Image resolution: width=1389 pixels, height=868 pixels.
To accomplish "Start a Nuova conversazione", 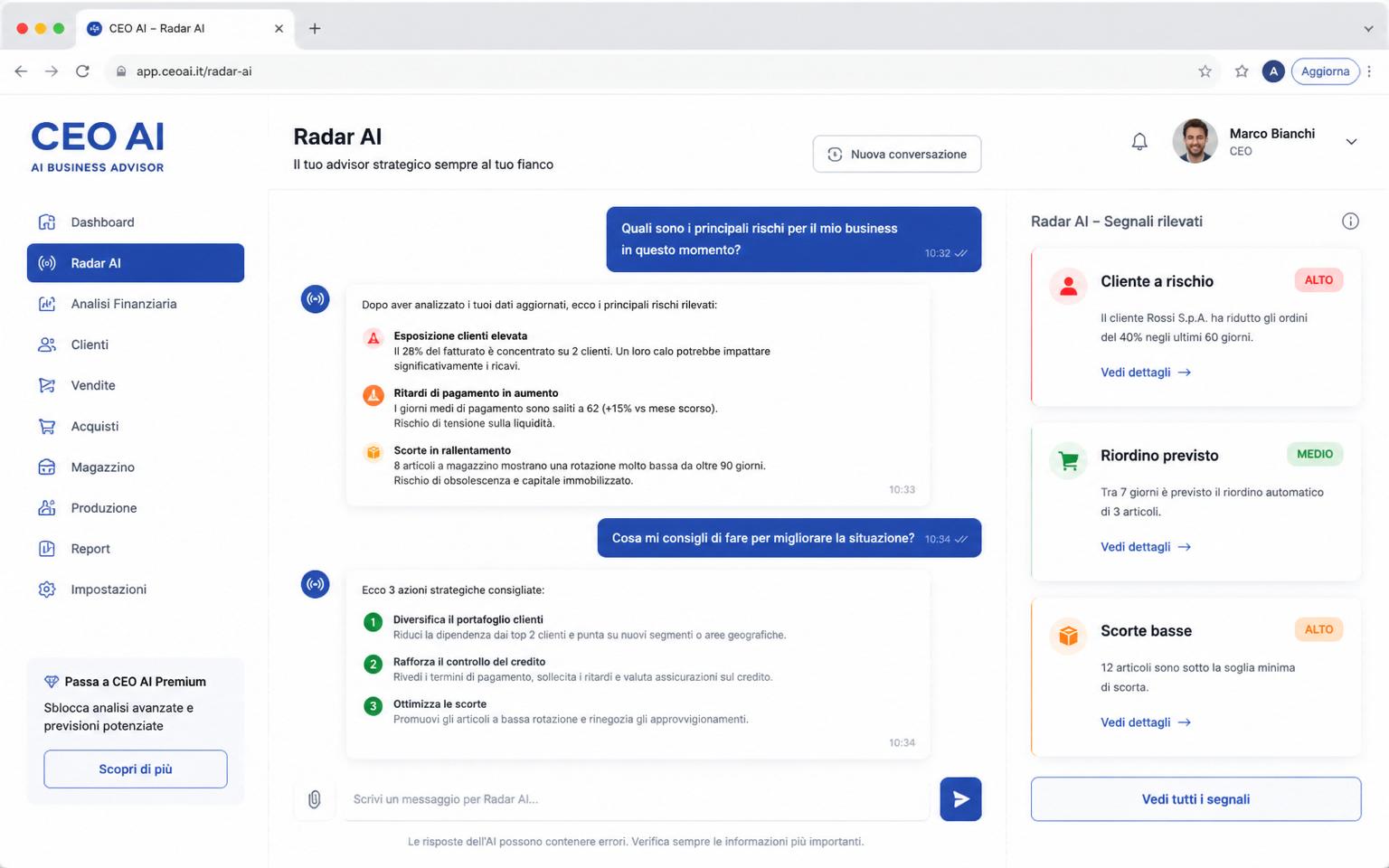I will 897,154.
